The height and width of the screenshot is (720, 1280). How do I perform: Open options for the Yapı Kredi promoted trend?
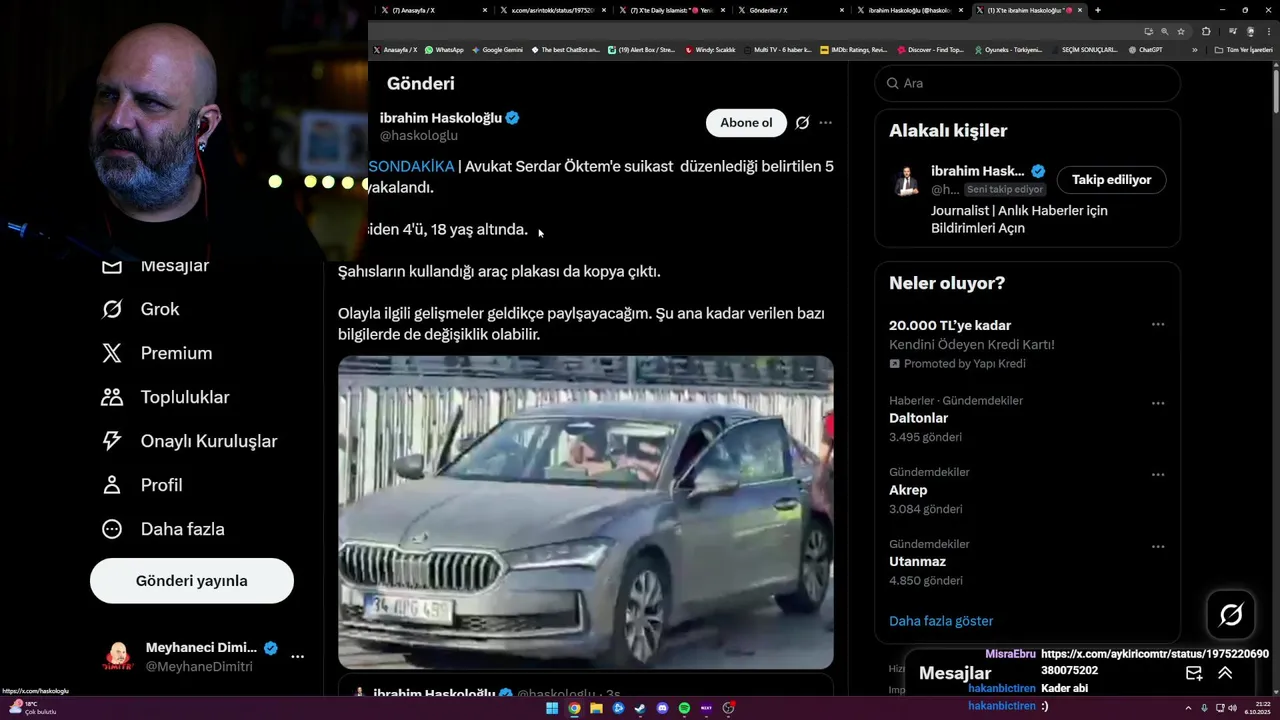(x=1158, y=325)
